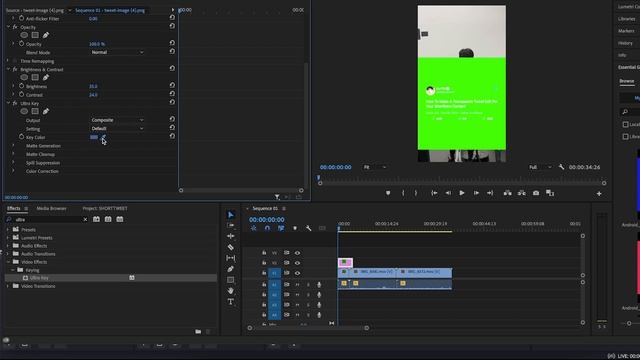640x360 pixels.
Task: Mute audio track A1
Action: [x=297, y=284]
